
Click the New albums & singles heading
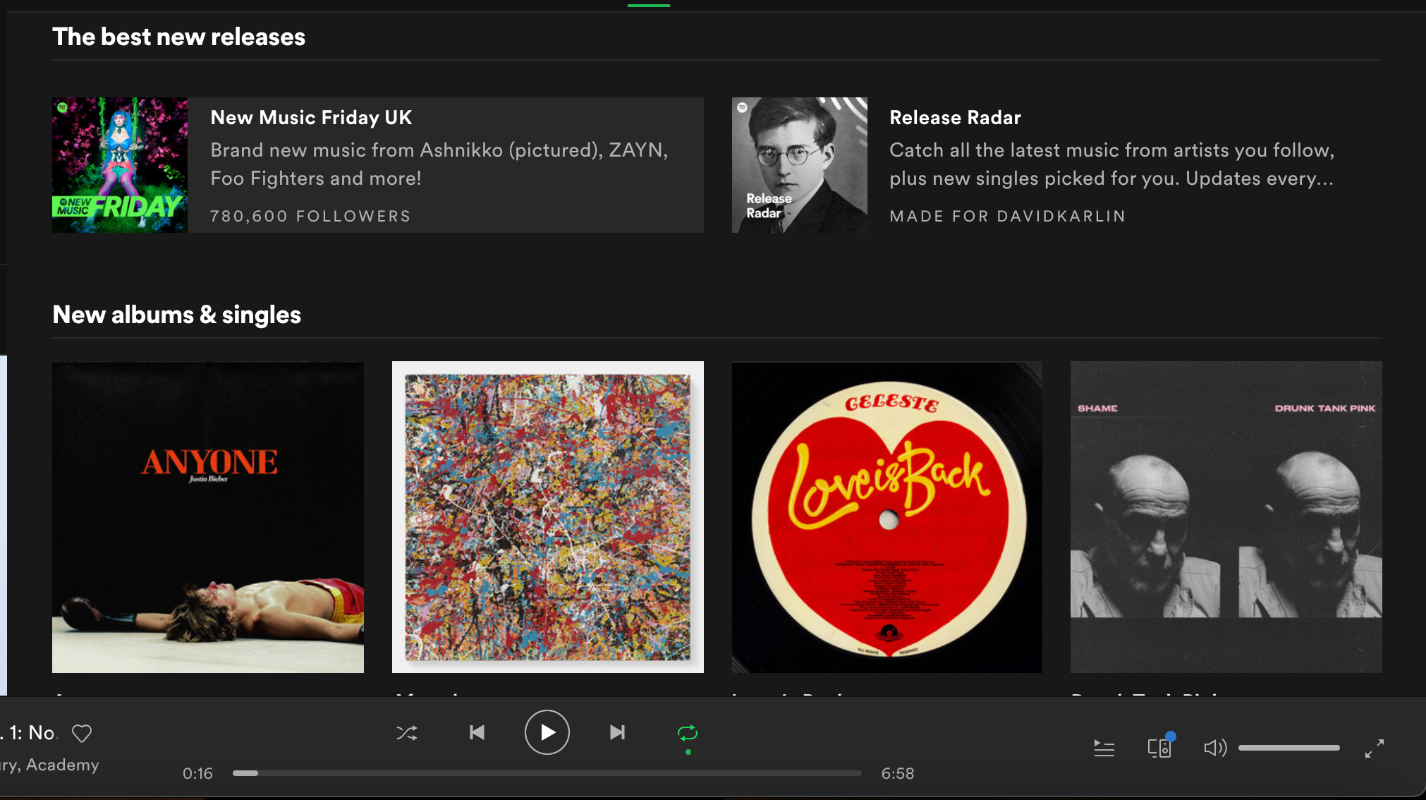click(x=177, y=314)
